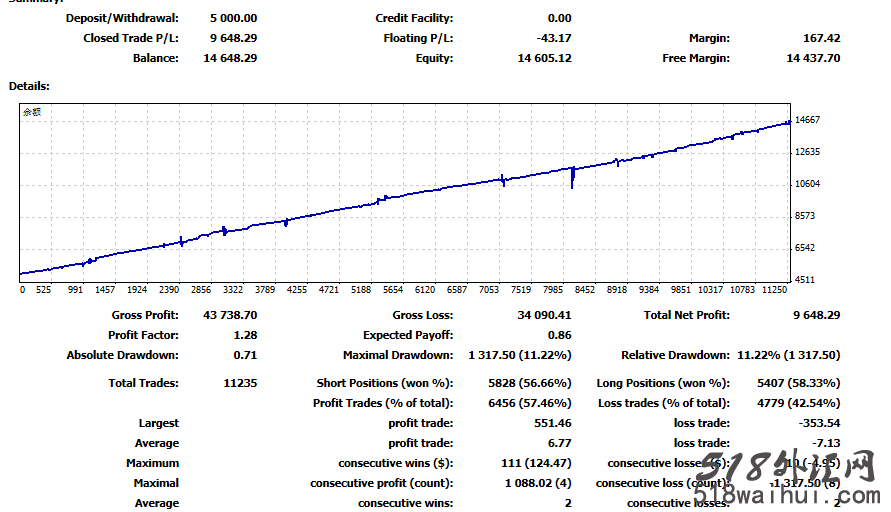Screen dimensions: 891x512
Task: Click average profit trade value 6.77
Action: tap(560, 443)
